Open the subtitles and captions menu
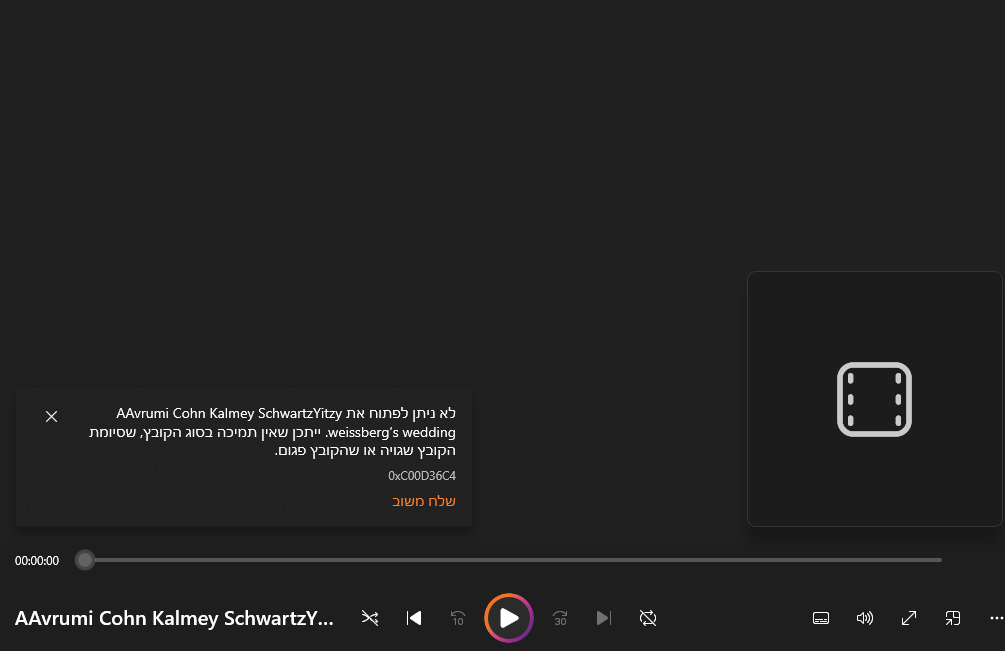 [821, 618]
